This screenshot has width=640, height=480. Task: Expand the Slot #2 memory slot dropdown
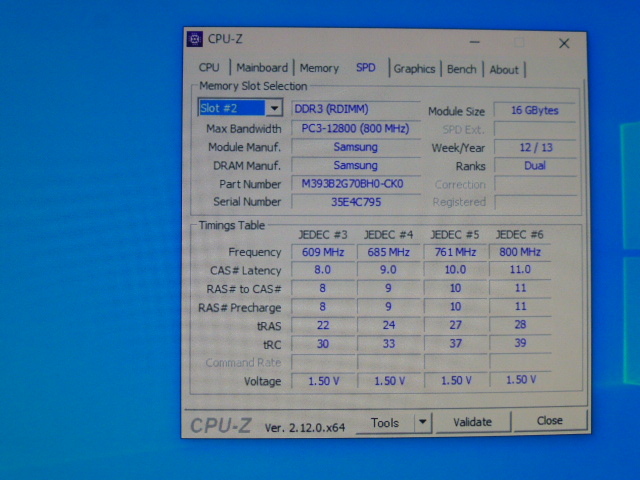pos(274,108)
